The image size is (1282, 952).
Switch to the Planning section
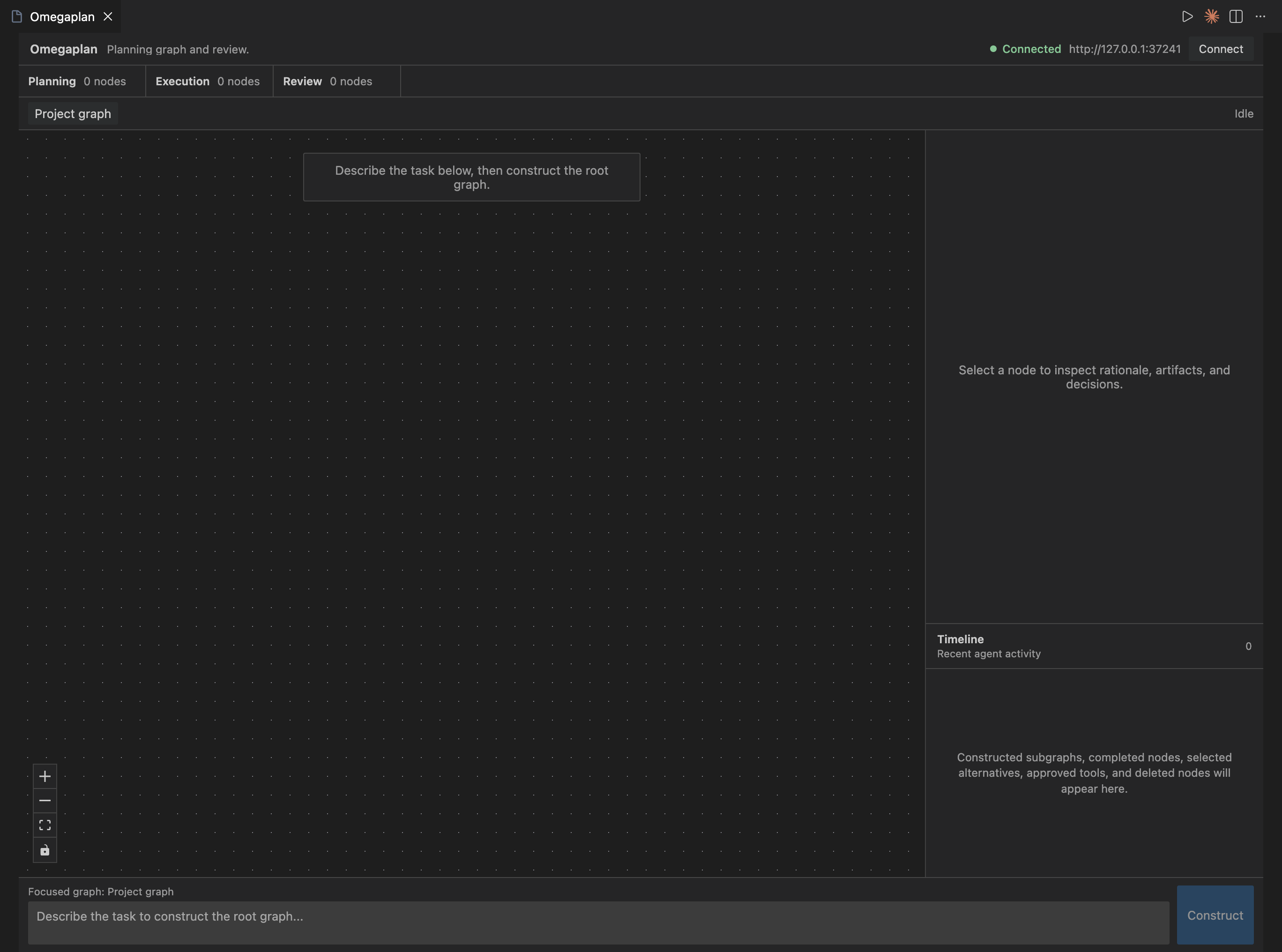click(77, 81)
